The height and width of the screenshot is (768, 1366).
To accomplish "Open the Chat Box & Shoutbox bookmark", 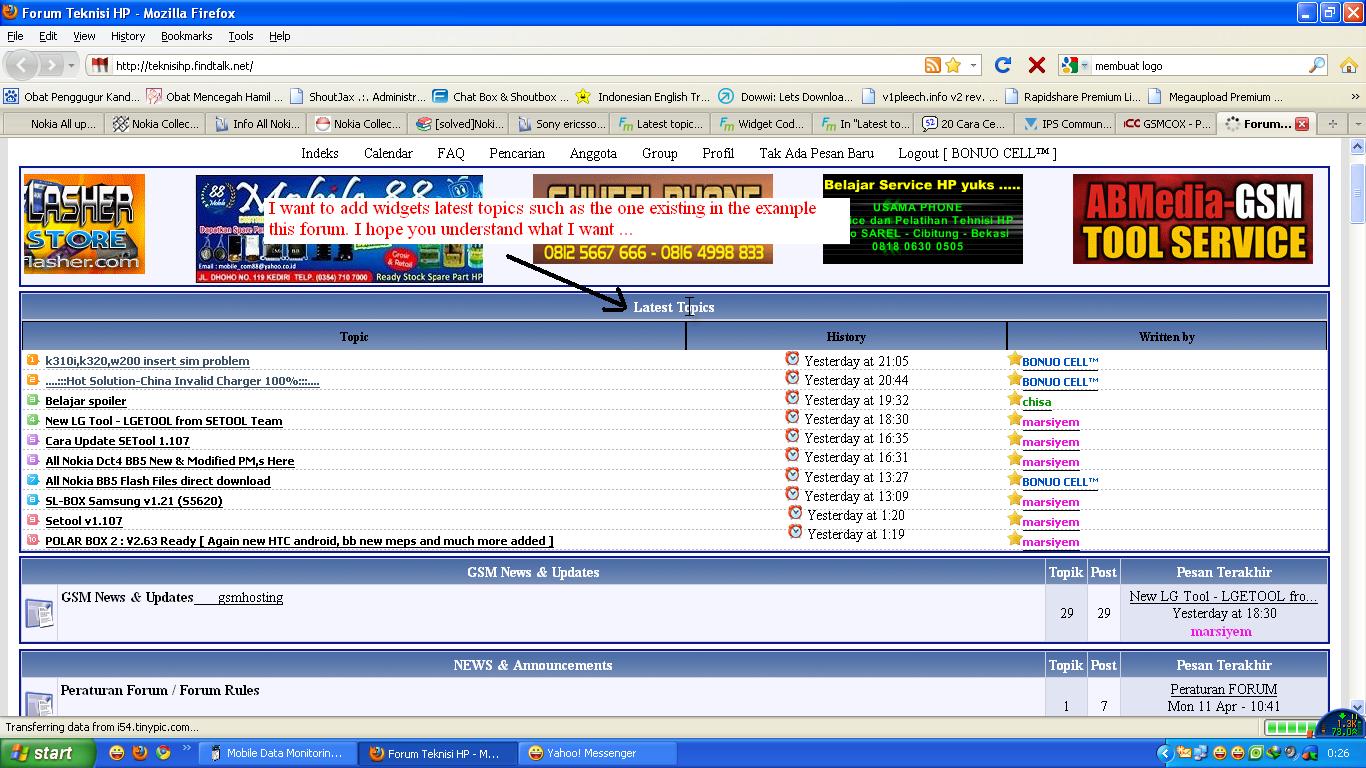I will click(501, 97).
